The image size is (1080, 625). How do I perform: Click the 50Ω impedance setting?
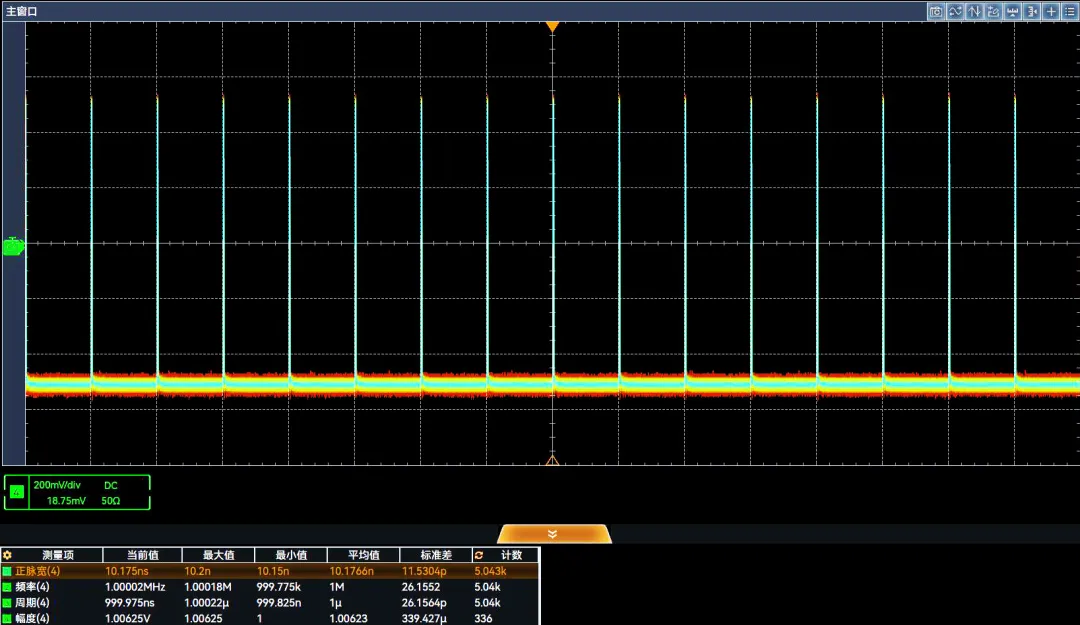(110, 500)
